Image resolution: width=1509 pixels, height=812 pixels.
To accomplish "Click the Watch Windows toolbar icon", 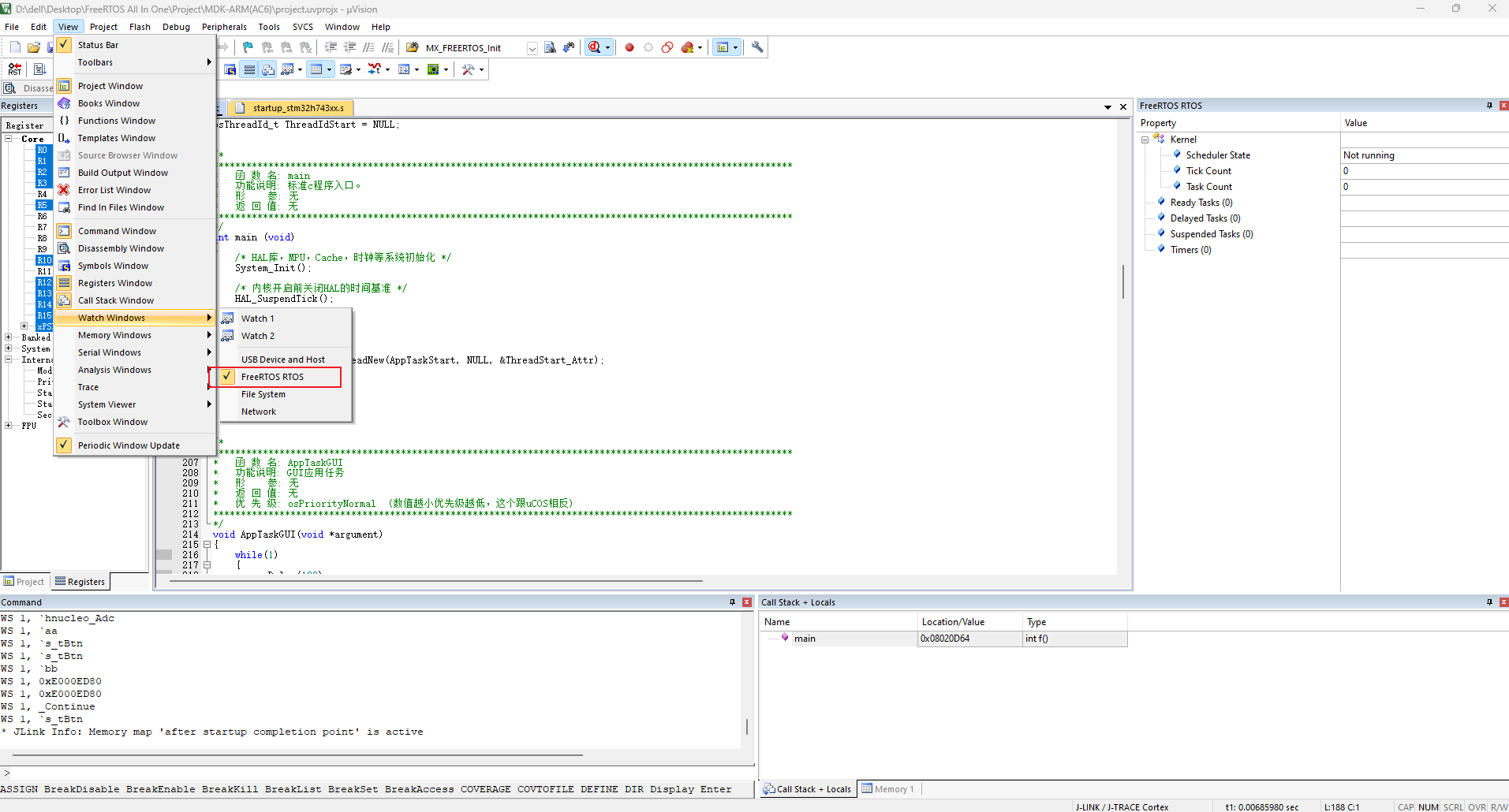I will [287, 69].
